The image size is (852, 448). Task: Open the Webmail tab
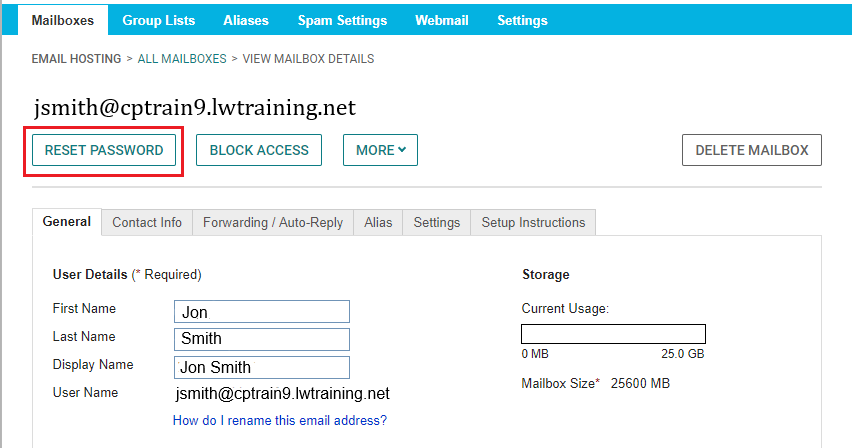(442, 20)
